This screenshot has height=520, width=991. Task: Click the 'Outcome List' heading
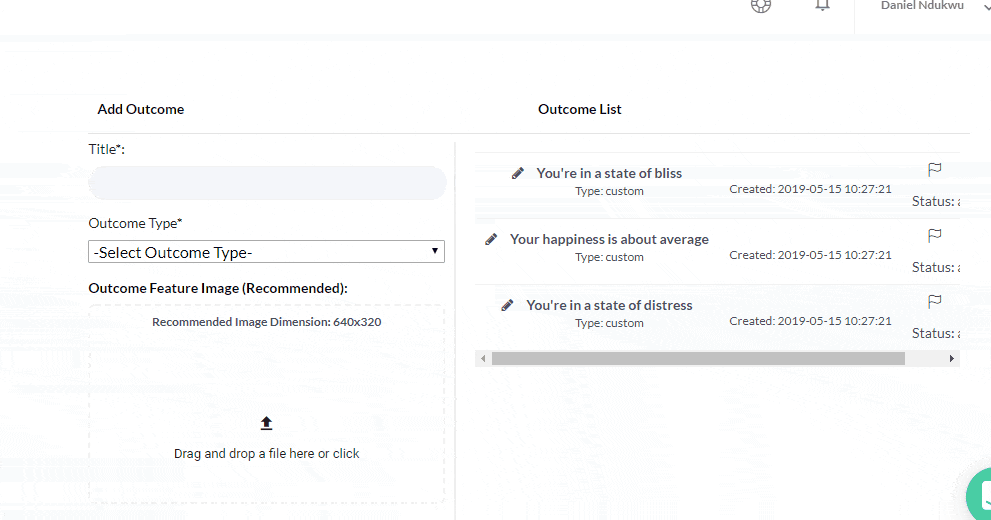click(580, 109)
